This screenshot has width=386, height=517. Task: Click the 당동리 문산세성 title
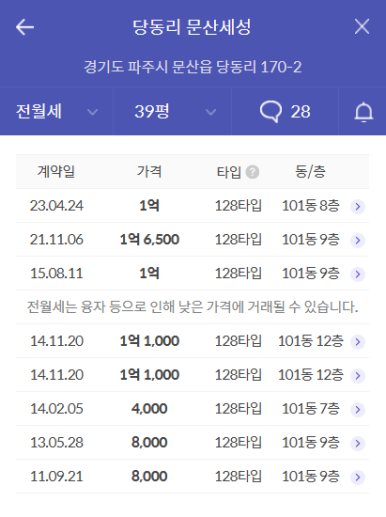tap(192, 27)
